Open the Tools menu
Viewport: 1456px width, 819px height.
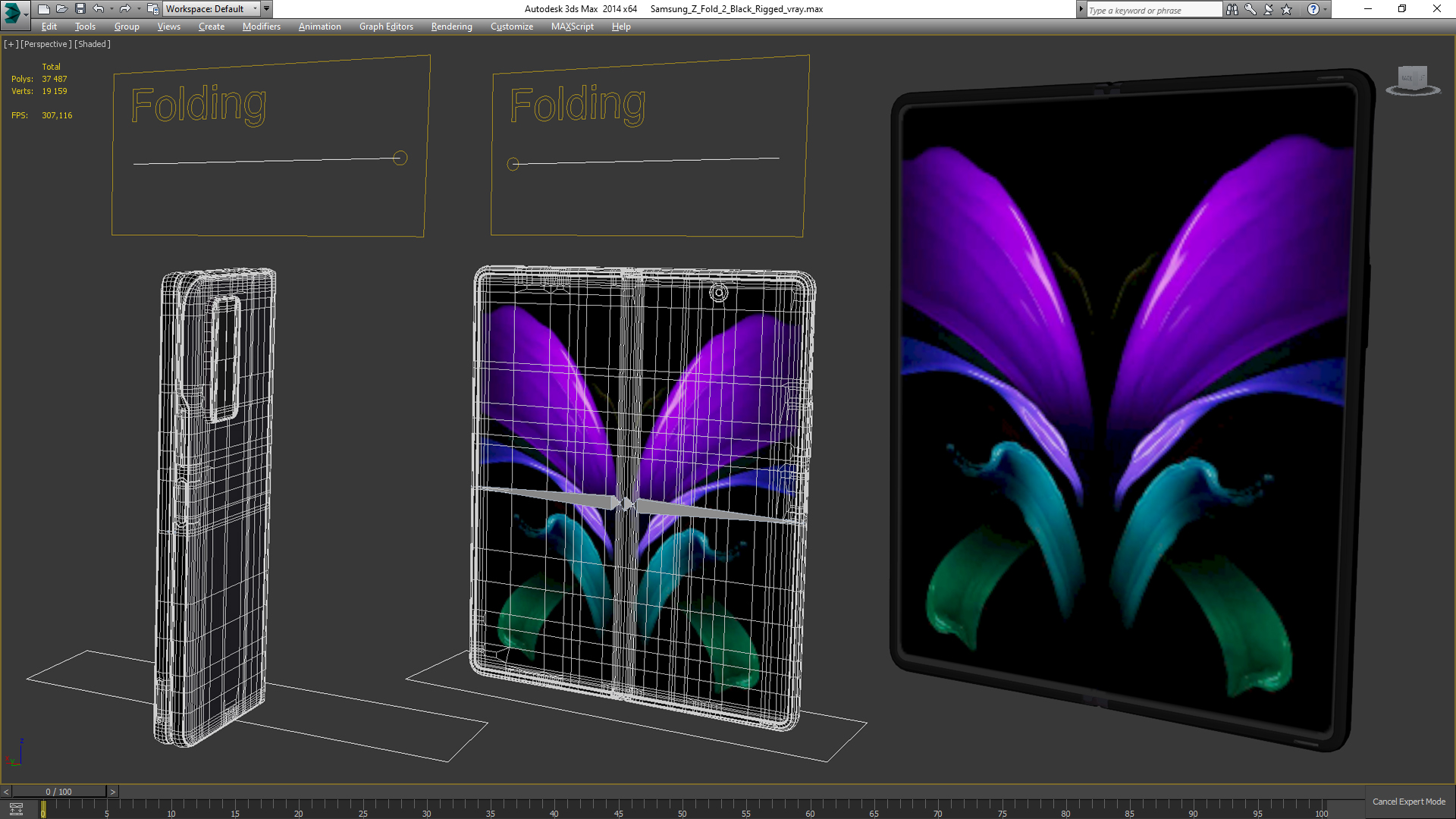(85, 27)
